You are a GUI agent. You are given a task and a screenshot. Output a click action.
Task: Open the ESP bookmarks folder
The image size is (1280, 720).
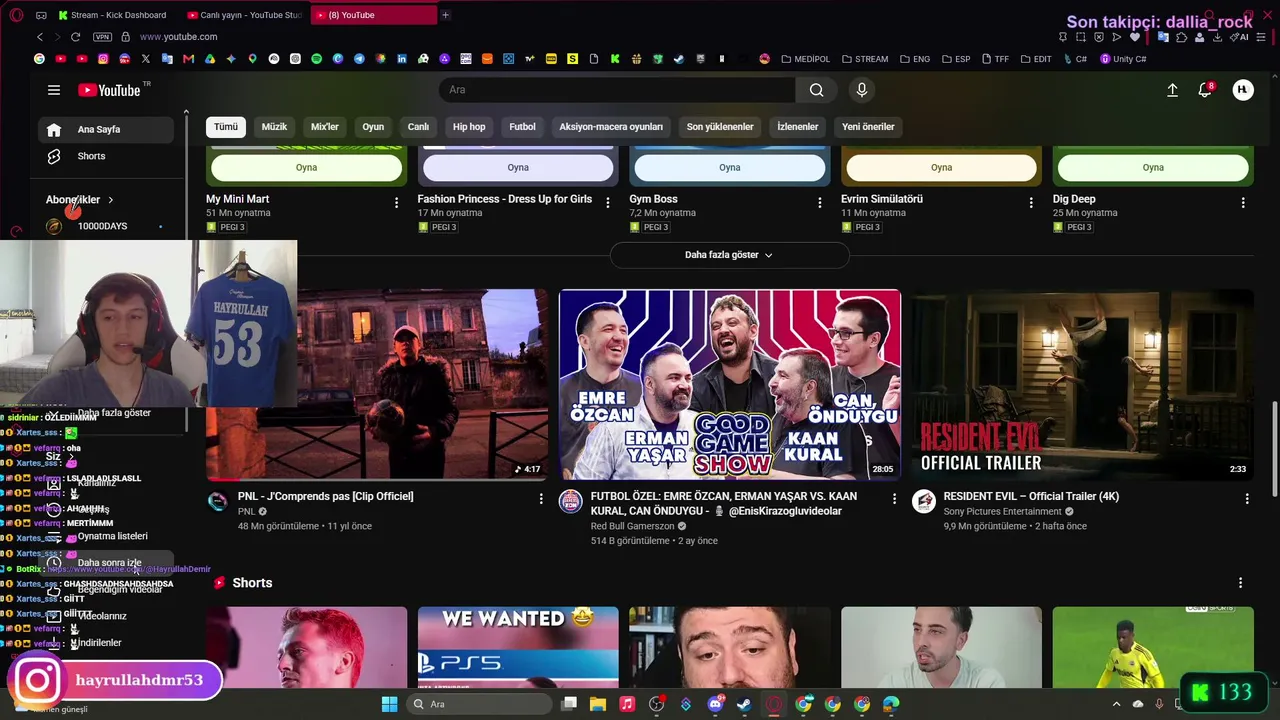click(956, 59)
